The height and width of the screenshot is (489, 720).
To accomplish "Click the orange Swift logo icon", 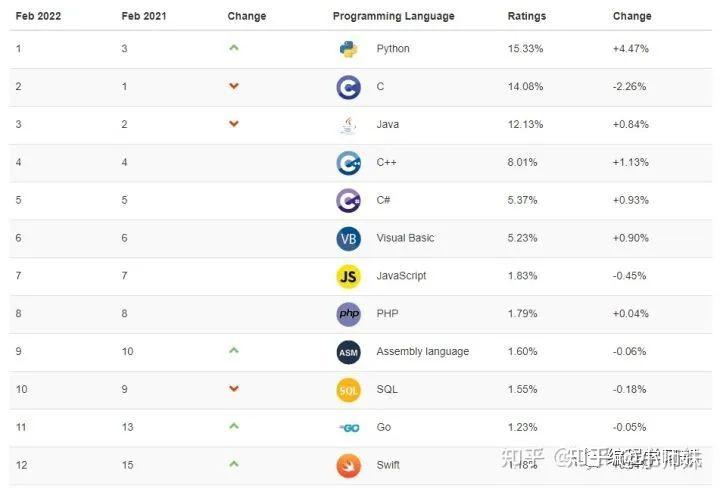I will click(x=348, y=465).
